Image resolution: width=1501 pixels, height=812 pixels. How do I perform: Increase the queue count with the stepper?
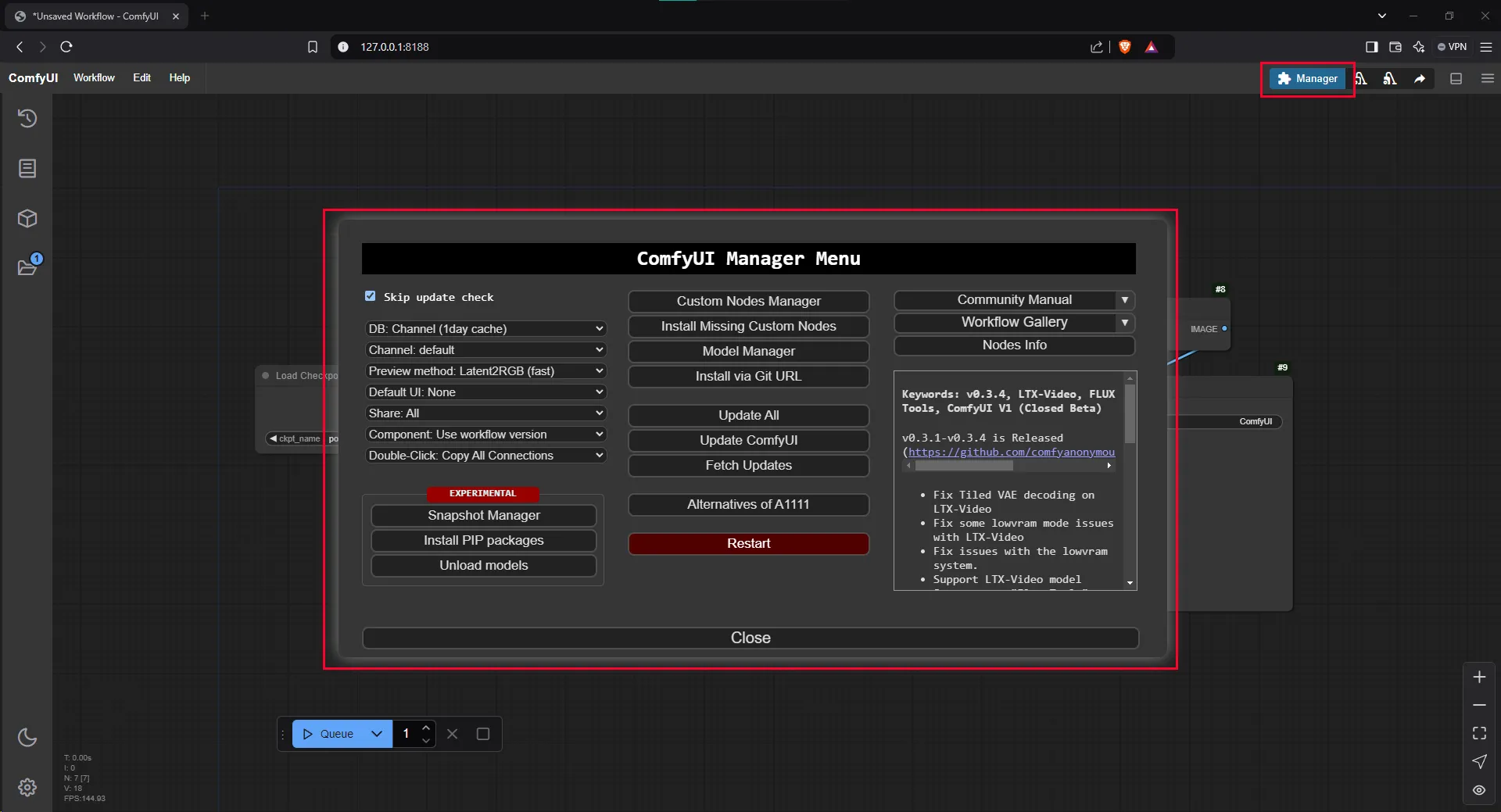tap(425, 728)
